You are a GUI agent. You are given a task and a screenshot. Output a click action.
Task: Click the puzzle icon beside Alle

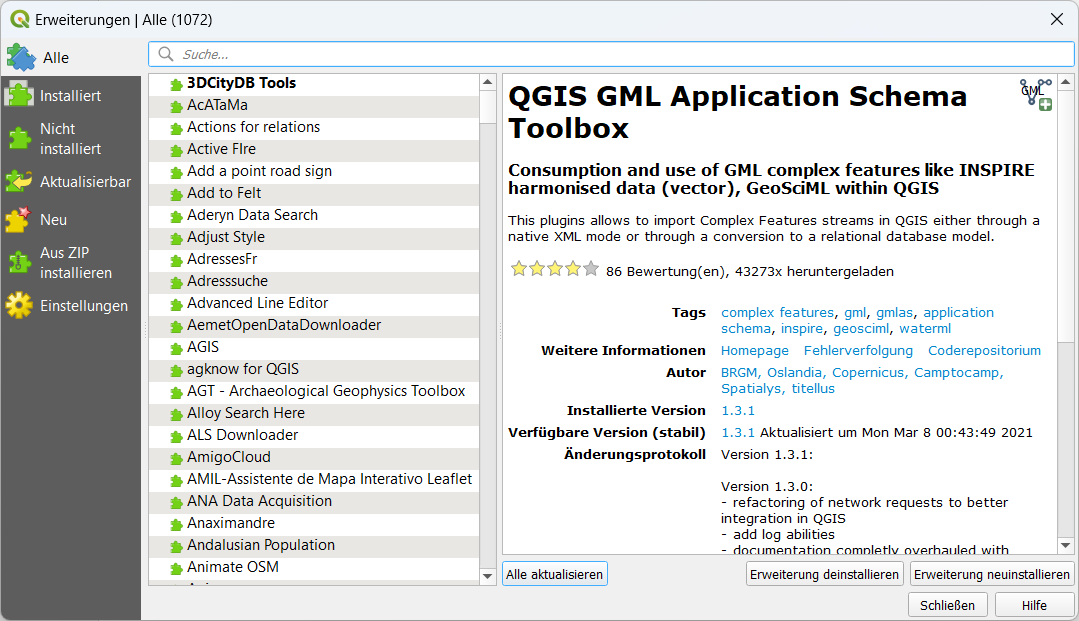coord(21,57)
